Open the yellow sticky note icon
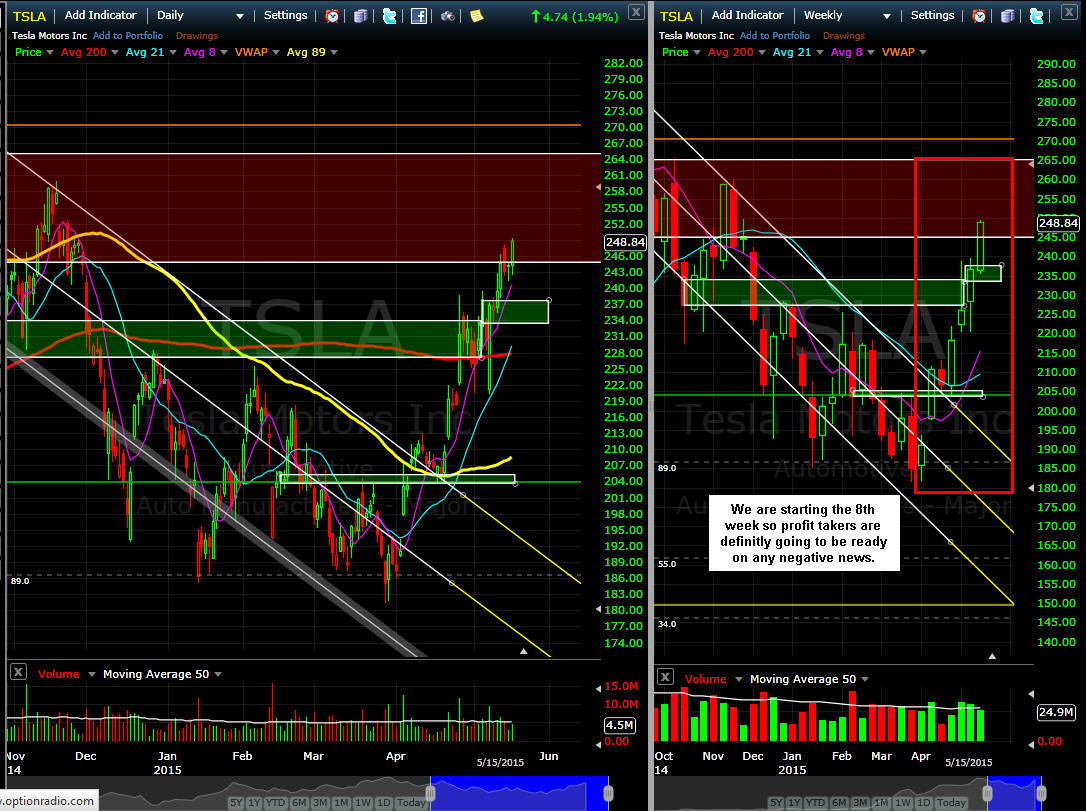This screenshot has height=811, width=1086. coord(477,16)
